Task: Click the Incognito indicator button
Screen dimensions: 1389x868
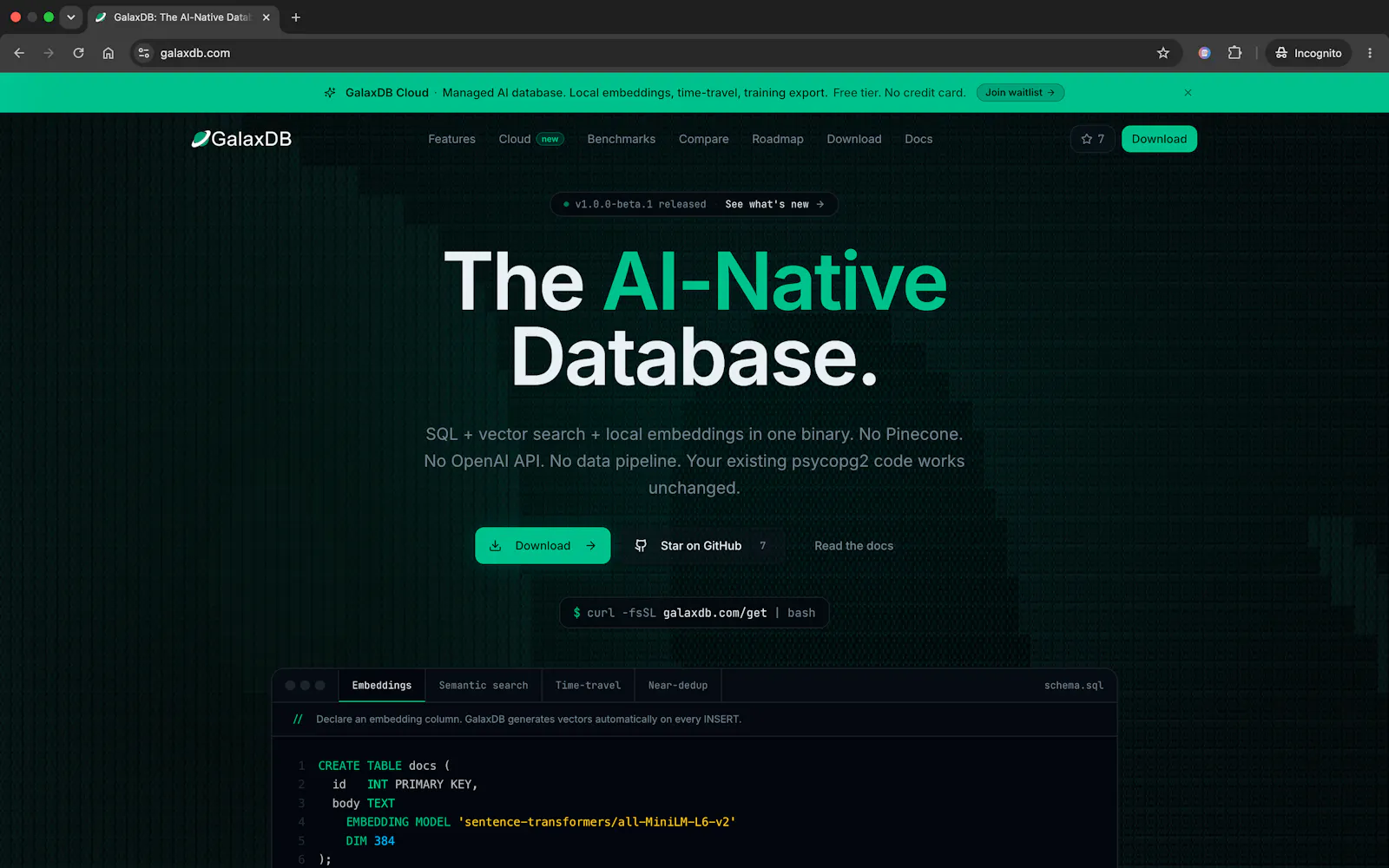Action: (x=1308, y=53)
